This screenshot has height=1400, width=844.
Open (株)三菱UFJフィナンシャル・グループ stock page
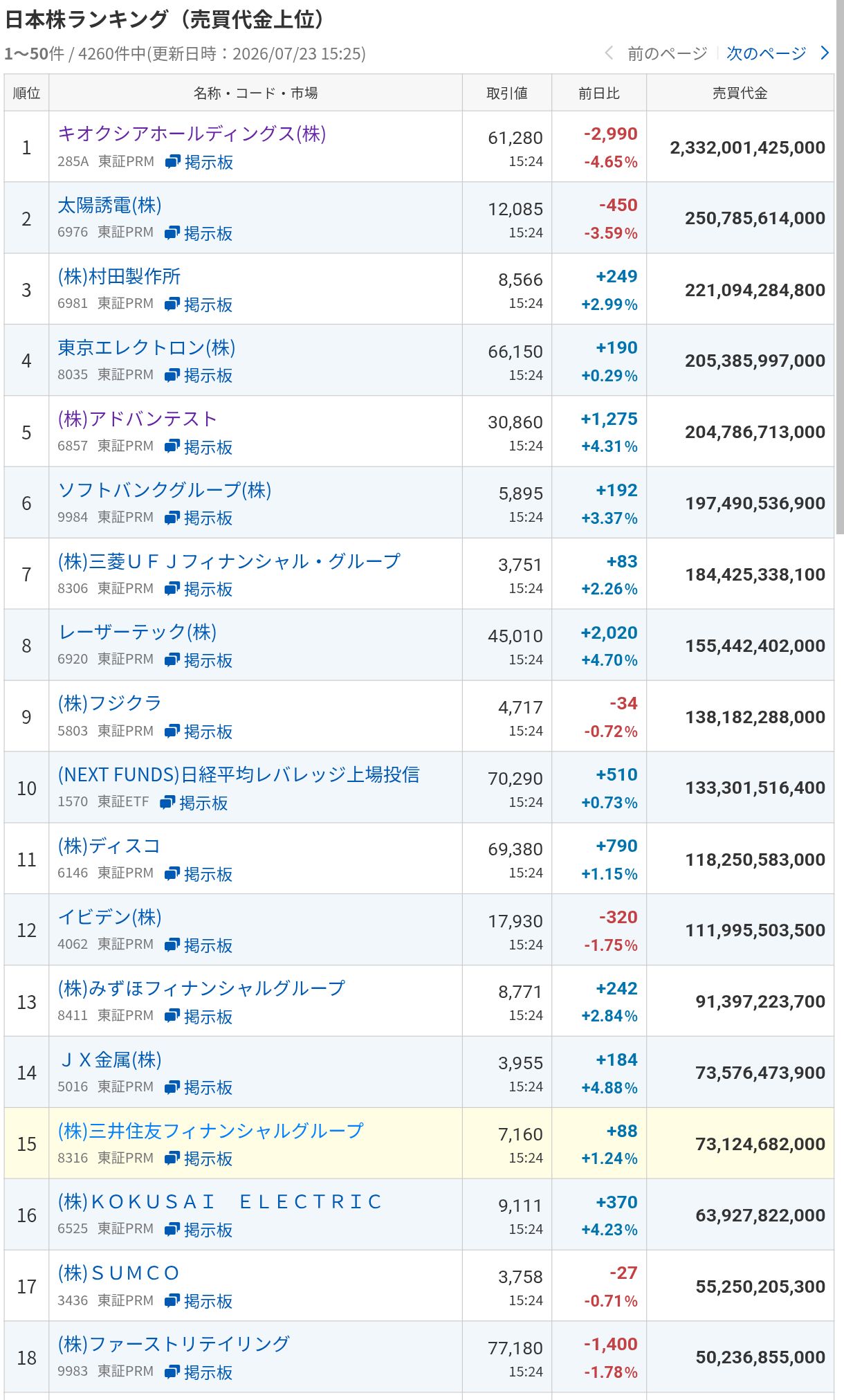229,561
